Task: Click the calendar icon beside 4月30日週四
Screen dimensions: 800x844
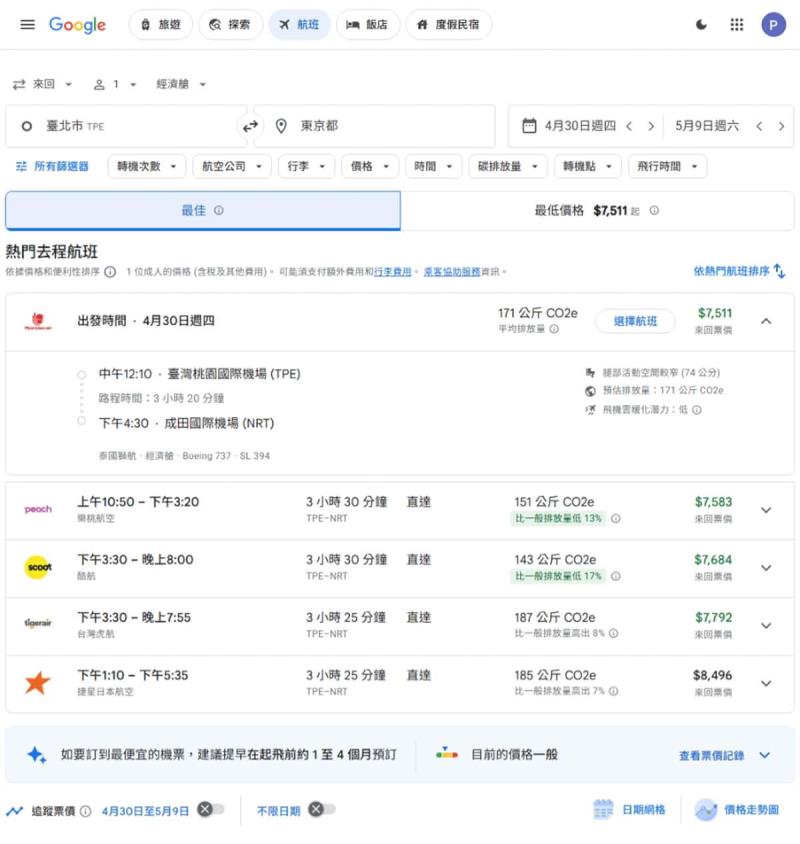Action: tap(530, 126)
